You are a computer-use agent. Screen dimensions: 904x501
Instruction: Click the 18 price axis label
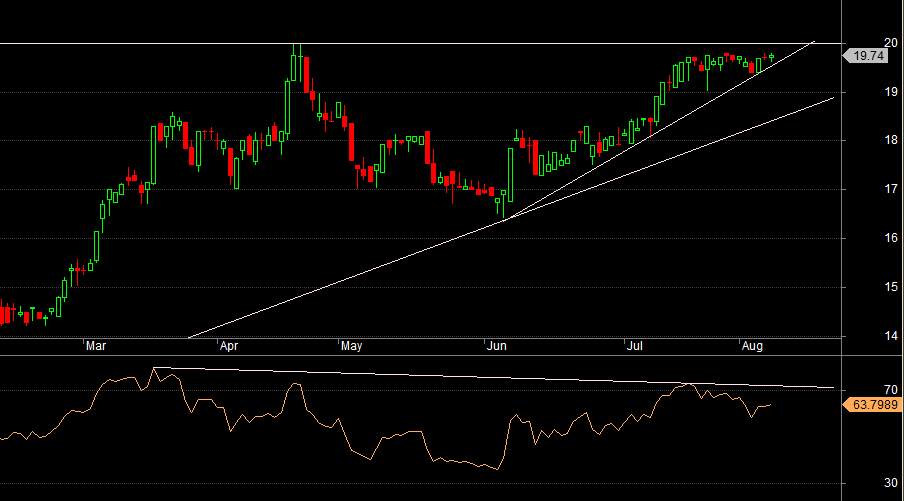pyautogui.click(x=891, y=140)
